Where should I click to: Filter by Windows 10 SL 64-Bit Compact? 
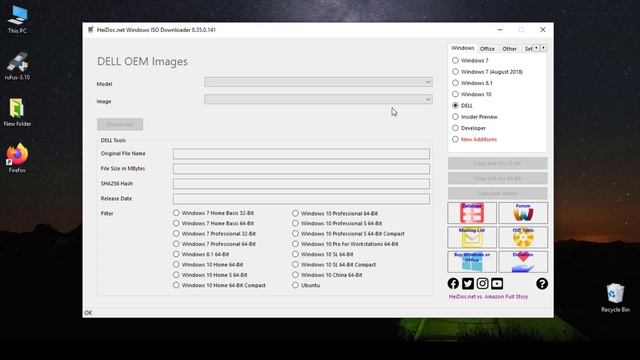(x=295, y=264)
